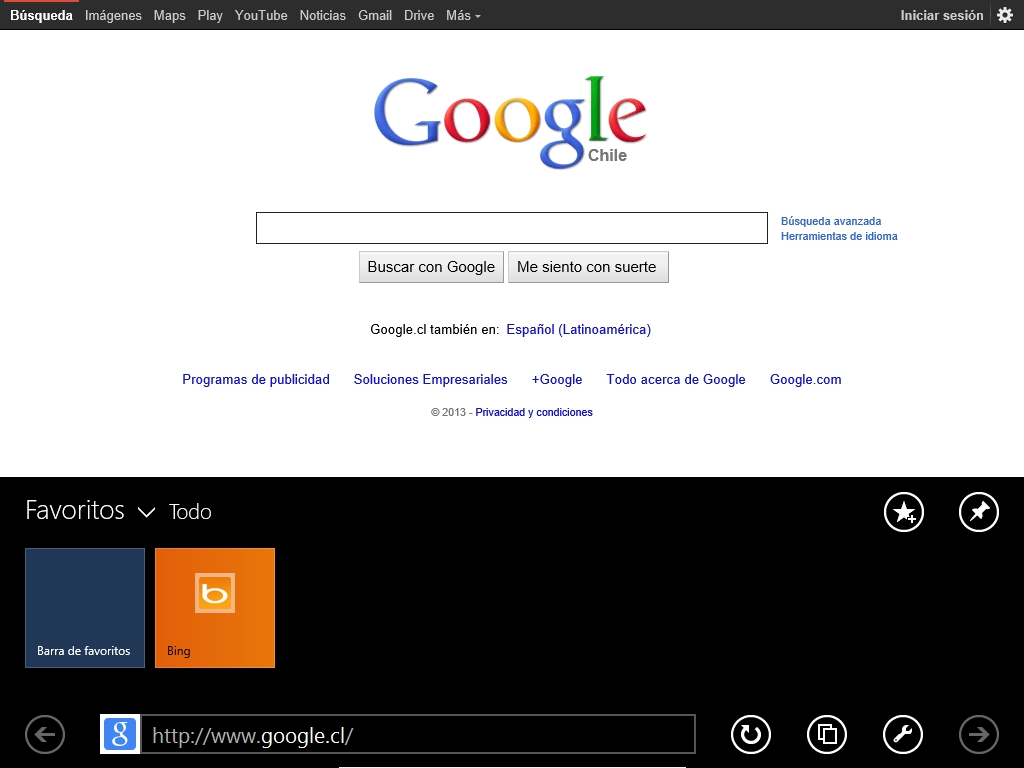Add to favorites star icon

coord(904,512)
